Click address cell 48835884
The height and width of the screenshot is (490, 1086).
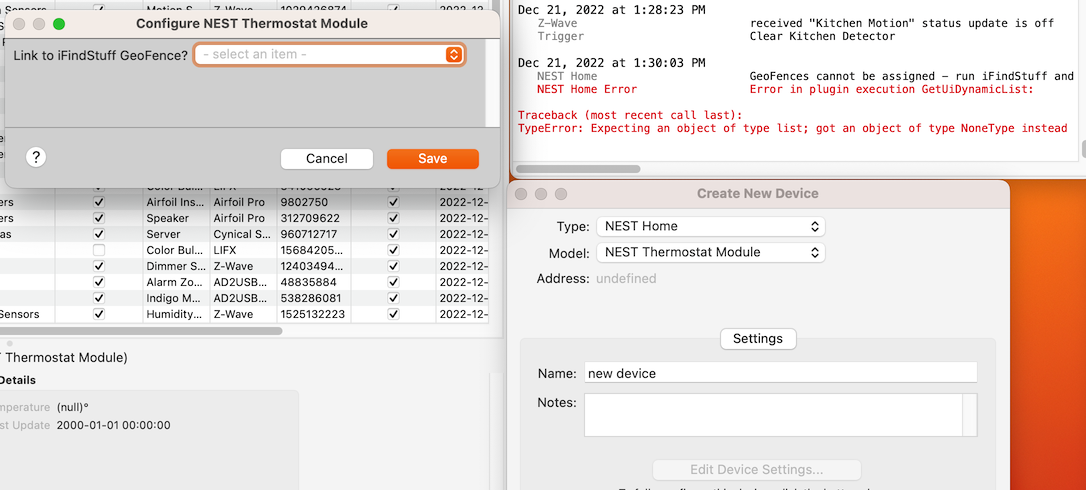pos(314,282)
